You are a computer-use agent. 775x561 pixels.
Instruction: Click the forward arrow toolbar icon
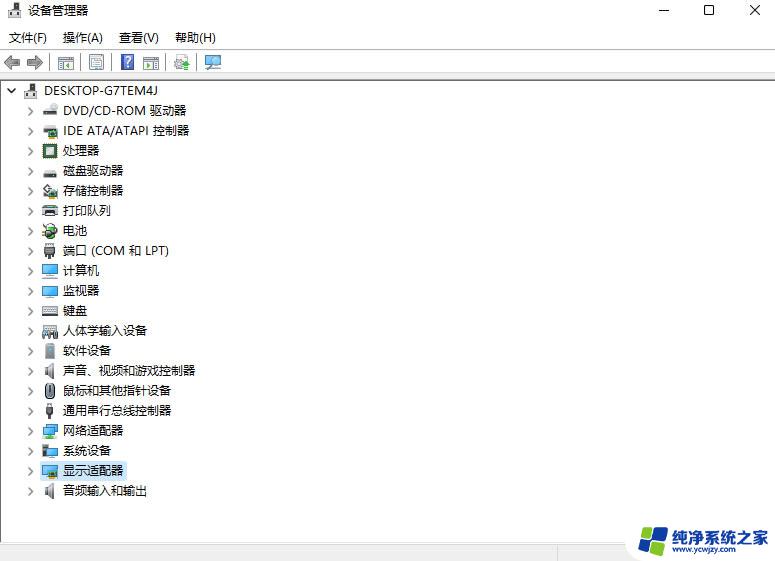34,62
